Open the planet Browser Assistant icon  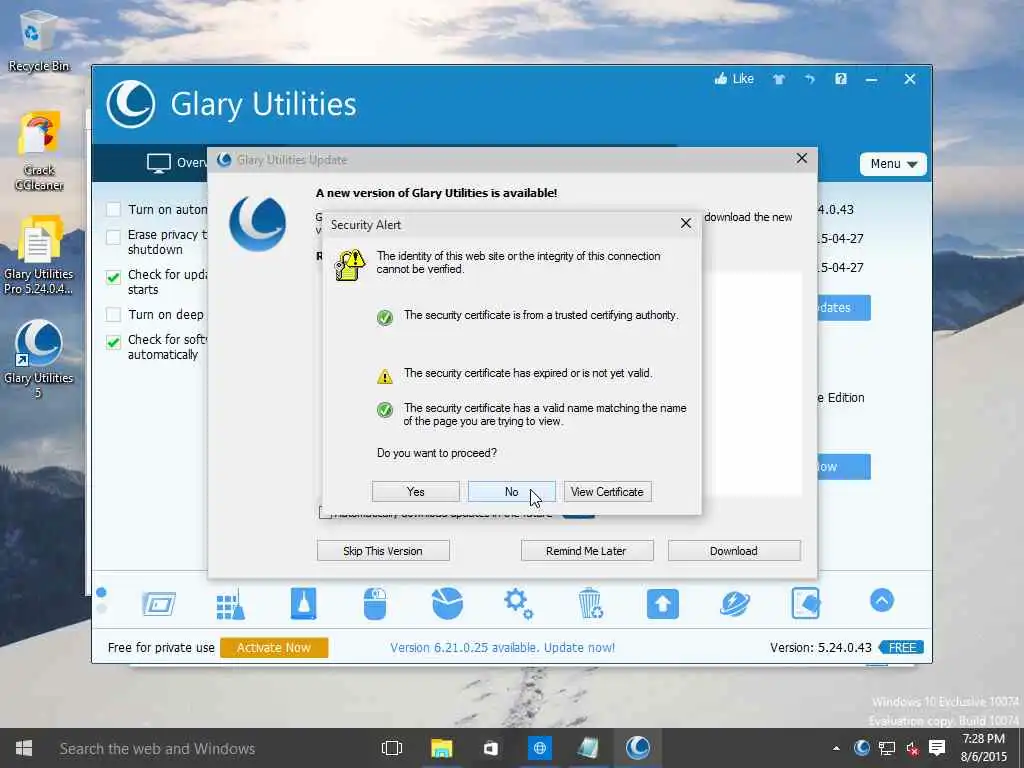[735, 603]
